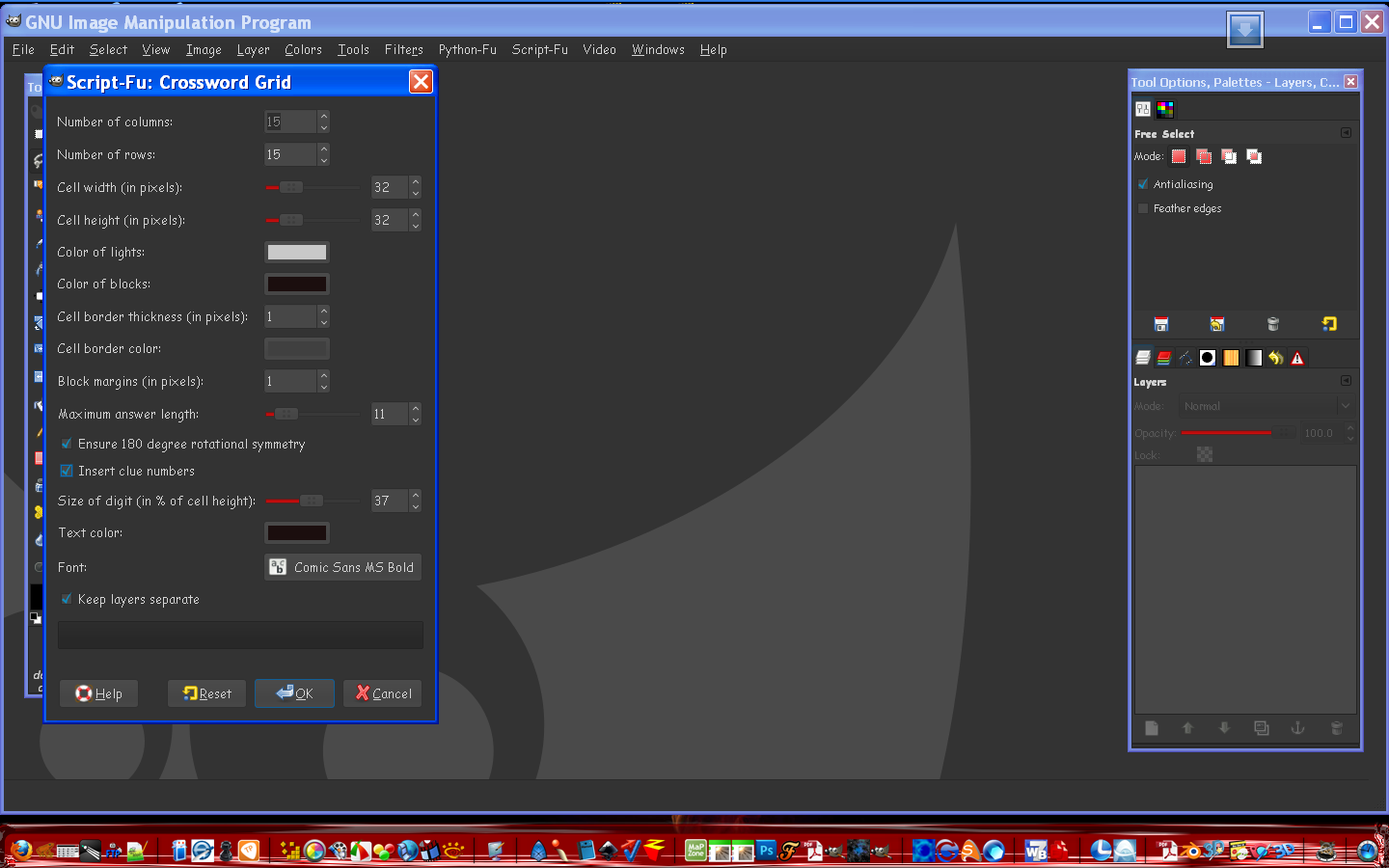Switch to the Patterns tab icon
The height and width of the screenshot is (868, 1389).
[x=1231, y=358]
